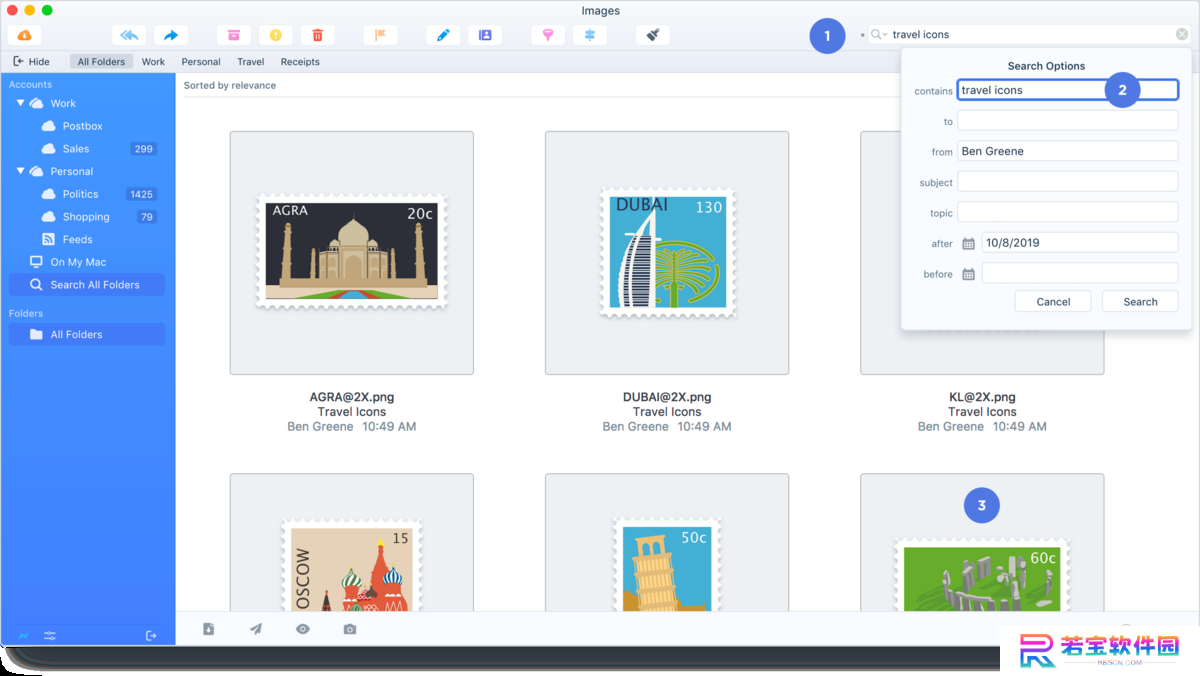This screenshot has height=676, width=1200.
Task: Open the sliders settings icon at sidebar bottom
Action: coord(50,636)
